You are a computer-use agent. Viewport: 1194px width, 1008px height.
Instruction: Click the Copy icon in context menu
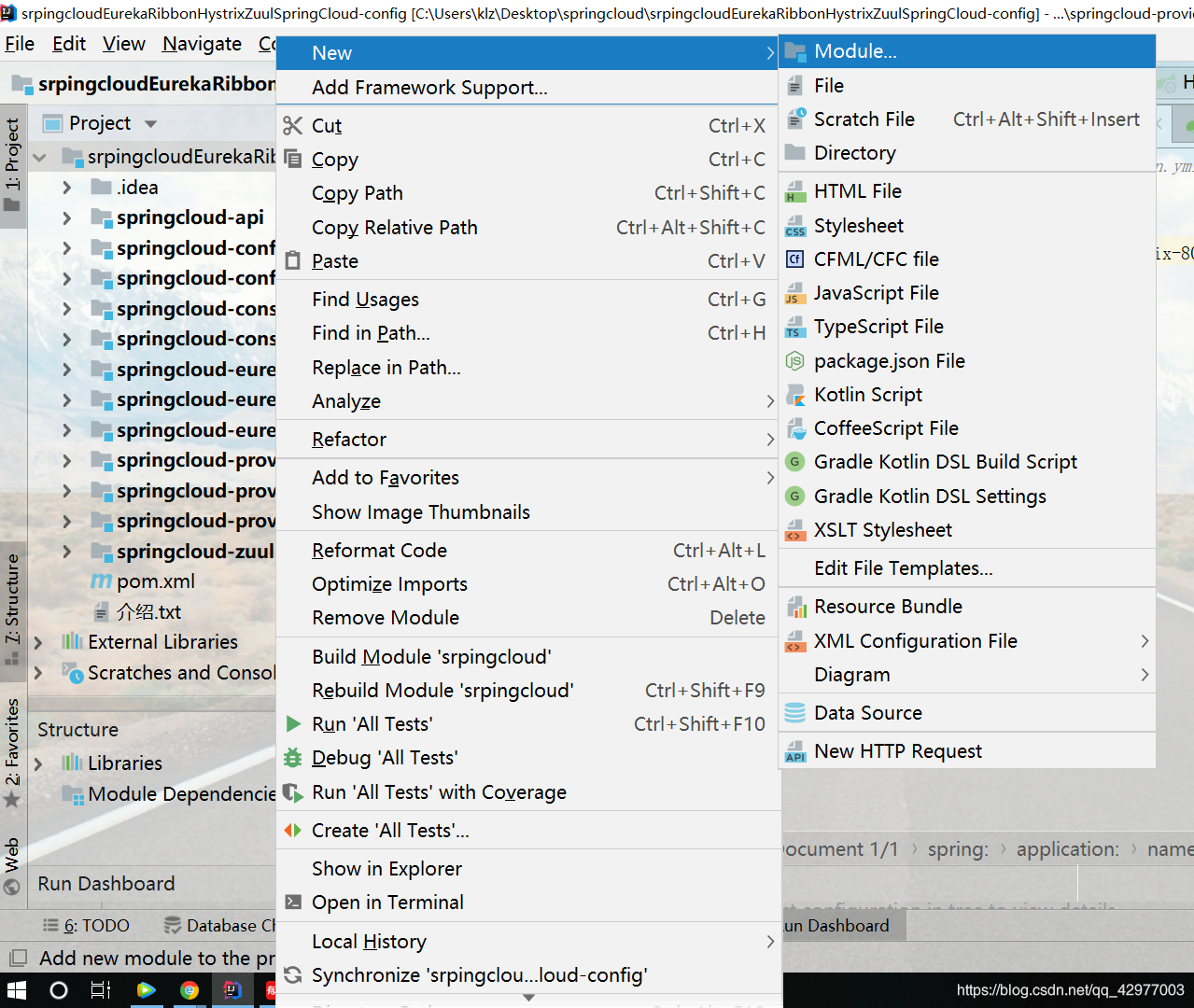coord(293,158)
